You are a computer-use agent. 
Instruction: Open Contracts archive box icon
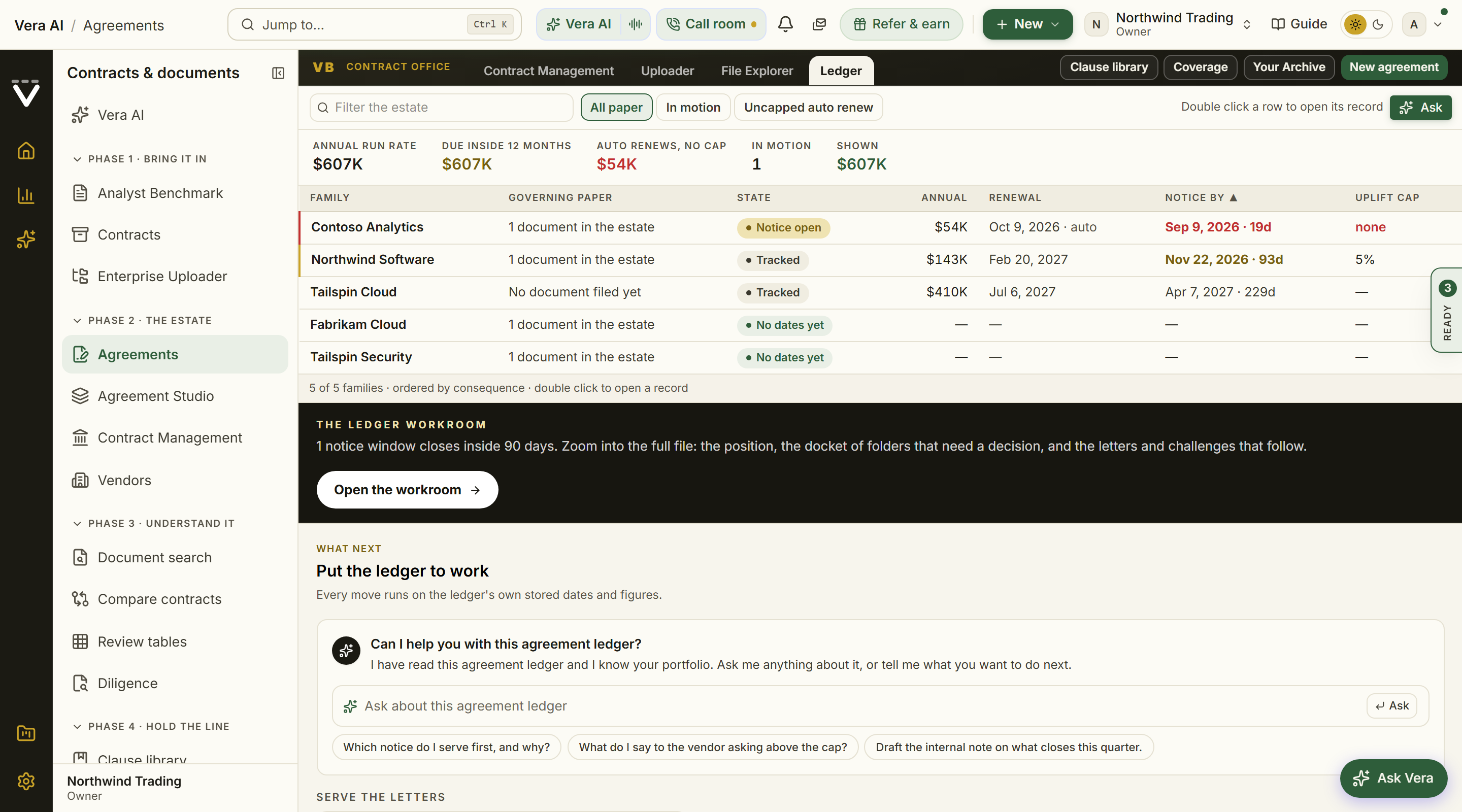point(80,234)
